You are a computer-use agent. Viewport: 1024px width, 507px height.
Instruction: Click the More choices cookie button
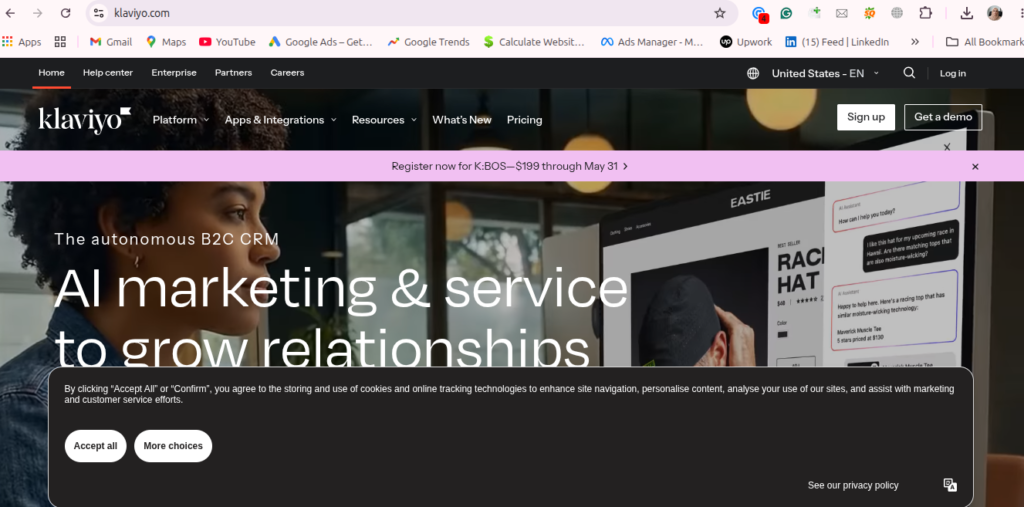pos(173,446)
